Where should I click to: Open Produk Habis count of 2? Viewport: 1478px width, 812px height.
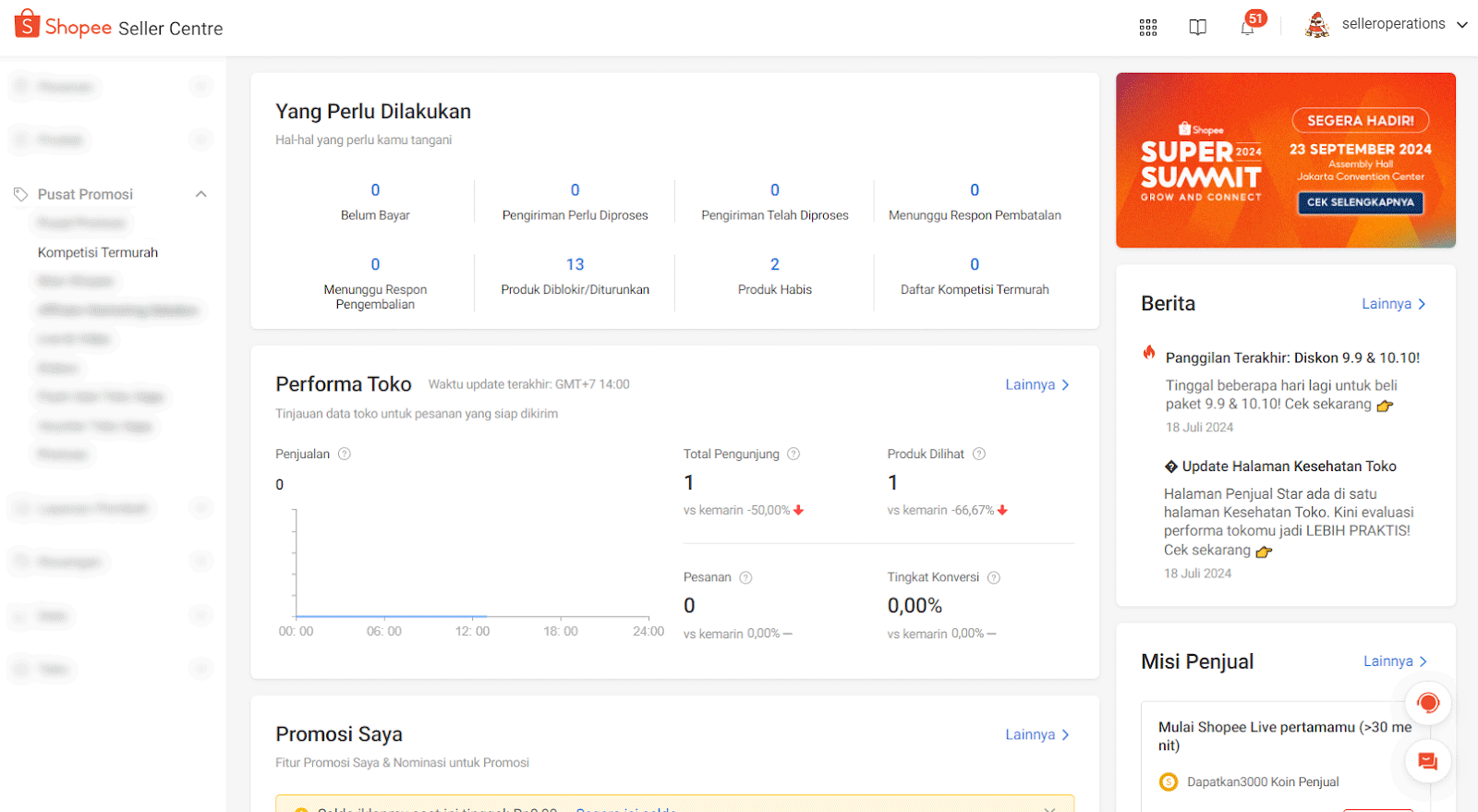pos(774,265)
